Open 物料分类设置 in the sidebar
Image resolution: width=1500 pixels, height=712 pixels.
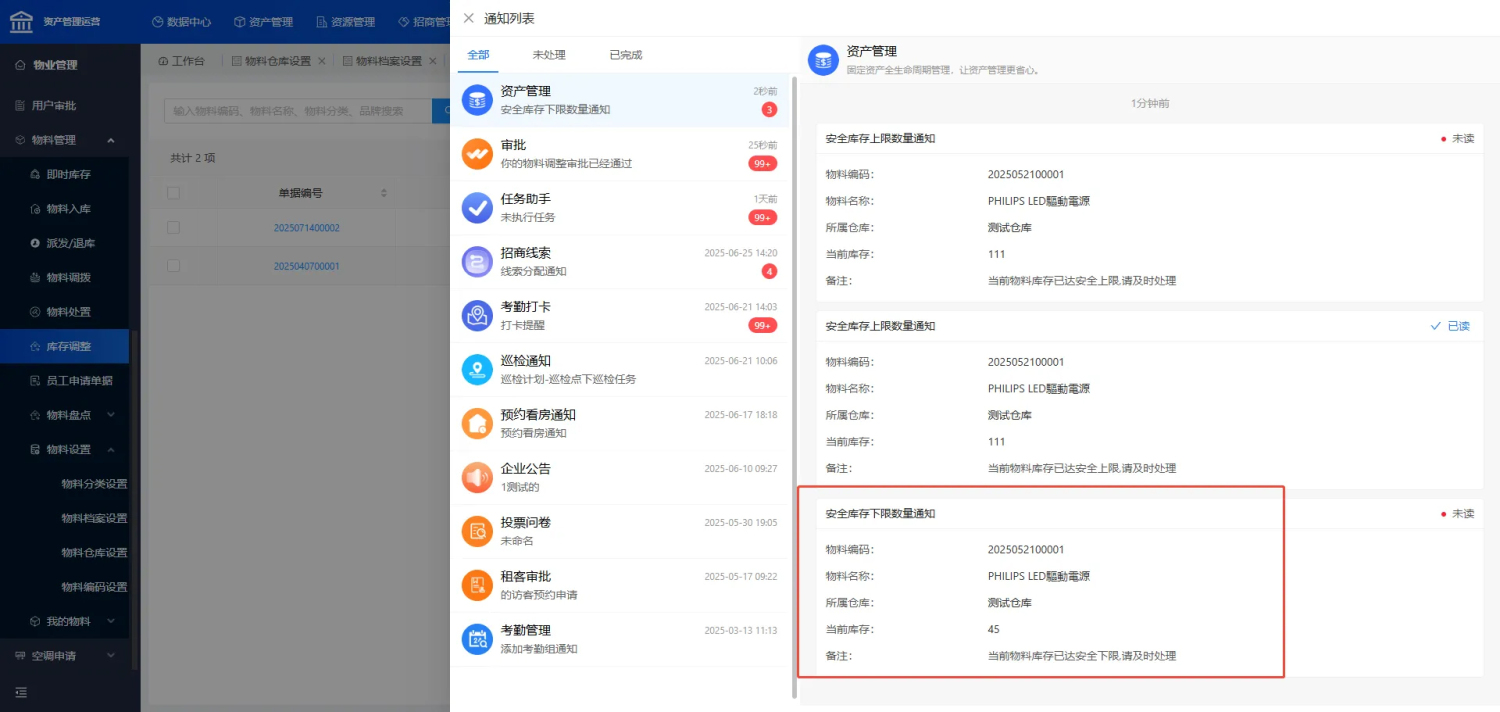point(94,484)
